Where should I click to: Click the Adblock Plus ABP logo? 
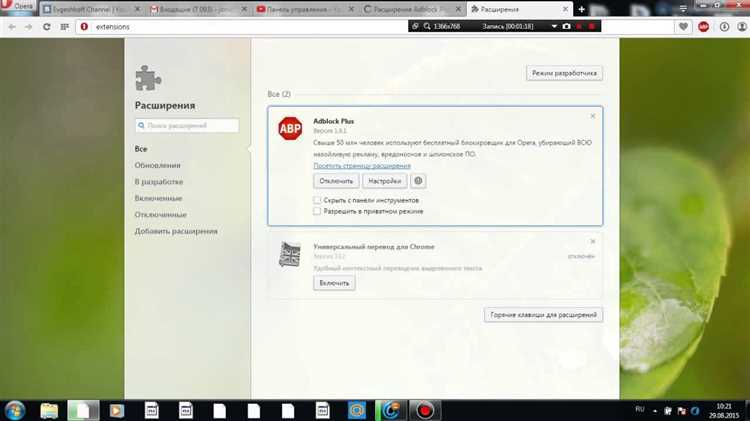coord(290,128)
